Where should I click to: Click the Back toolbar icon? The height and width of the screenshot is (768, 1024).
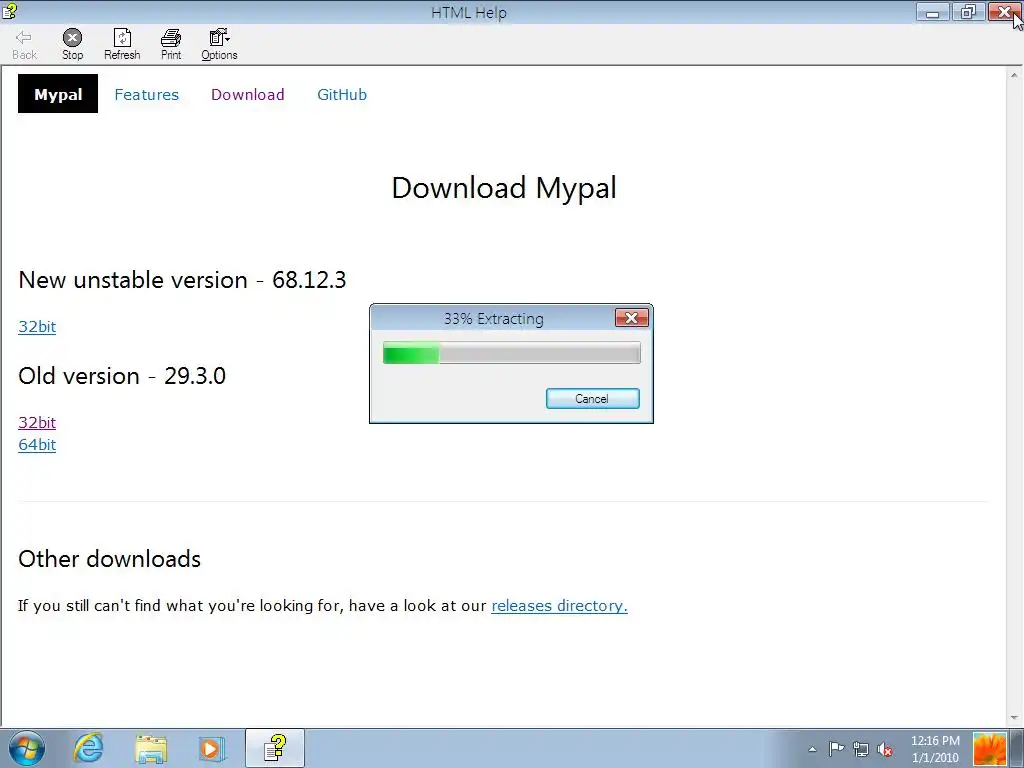[x=24, y=44]
